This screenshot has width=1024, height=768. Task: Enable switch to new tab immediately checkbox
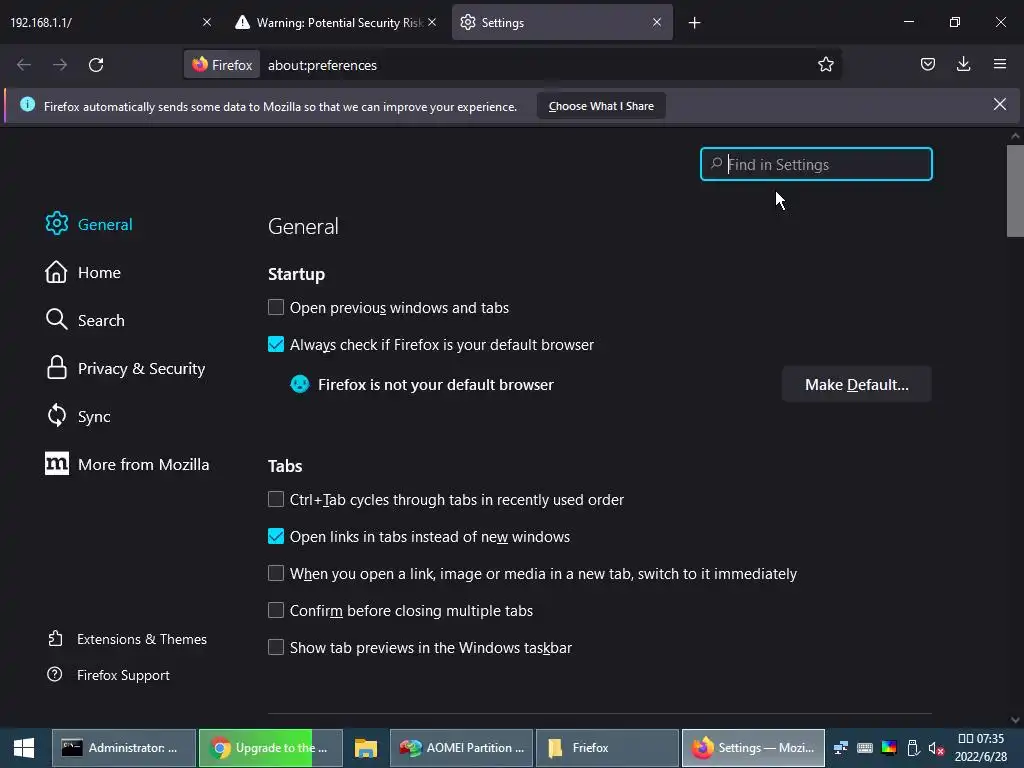click(276, 573)
